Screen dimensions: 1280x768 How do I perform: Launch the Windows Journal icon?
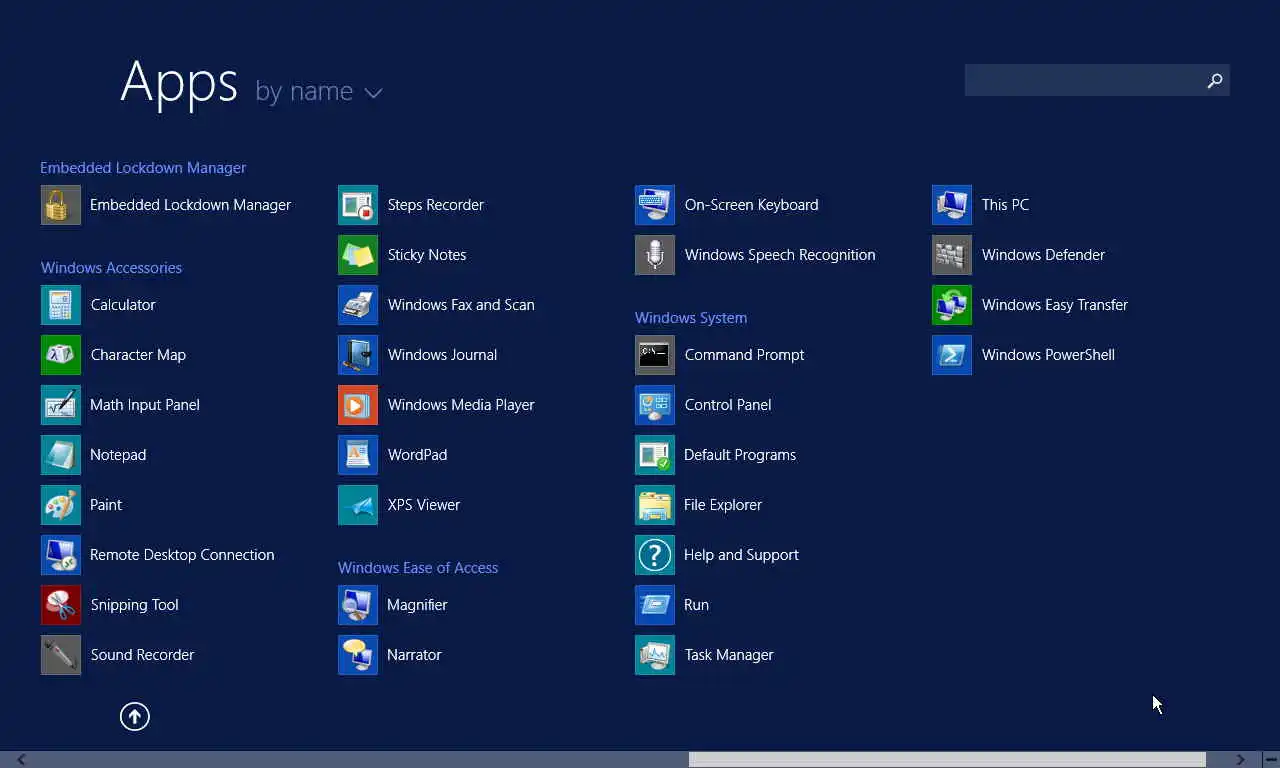coord(358,355)
